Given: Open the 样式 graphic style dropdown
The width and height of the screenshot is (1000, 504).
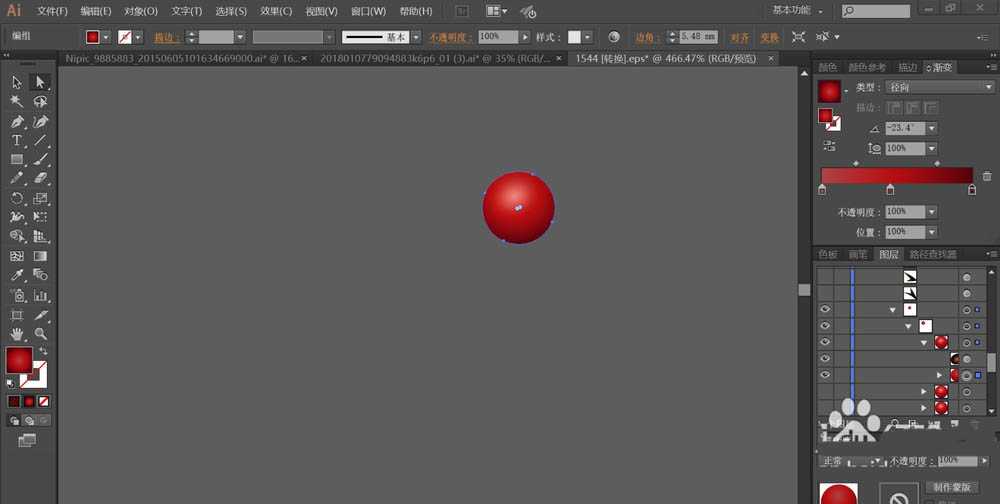Looking at the screenshot, I should tap(587, 37).
